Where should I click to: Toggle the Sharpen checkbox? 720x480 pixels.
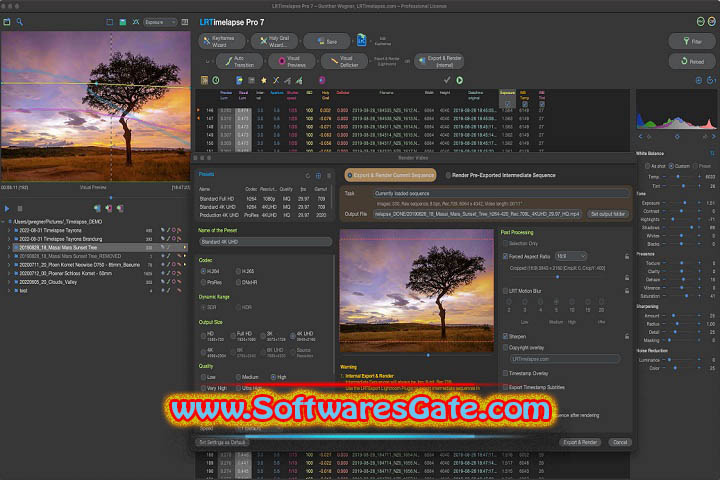pyautogui.click(x=506, y=337)
